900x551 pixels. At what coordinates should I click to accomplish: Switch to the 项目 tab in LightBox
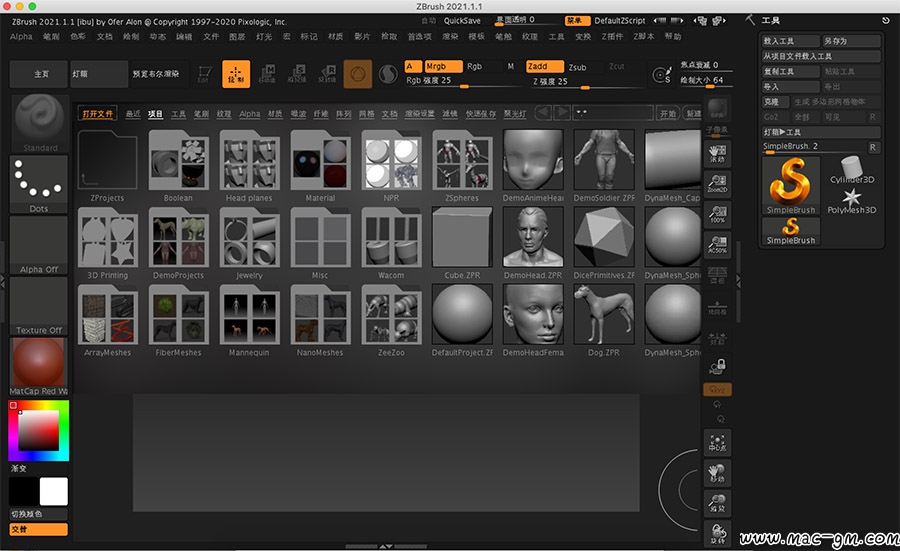[156, 114]
